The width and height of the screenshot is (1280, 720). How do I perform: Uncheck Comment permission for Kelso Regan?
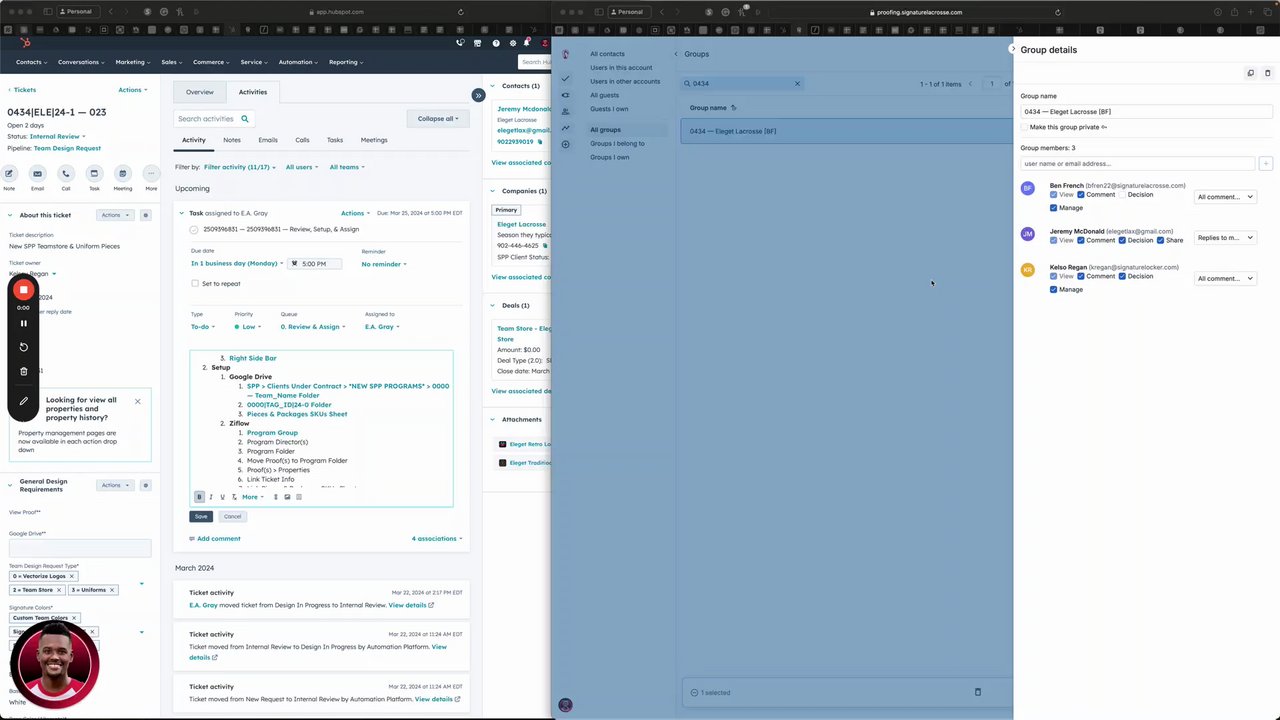point(1081,276)
